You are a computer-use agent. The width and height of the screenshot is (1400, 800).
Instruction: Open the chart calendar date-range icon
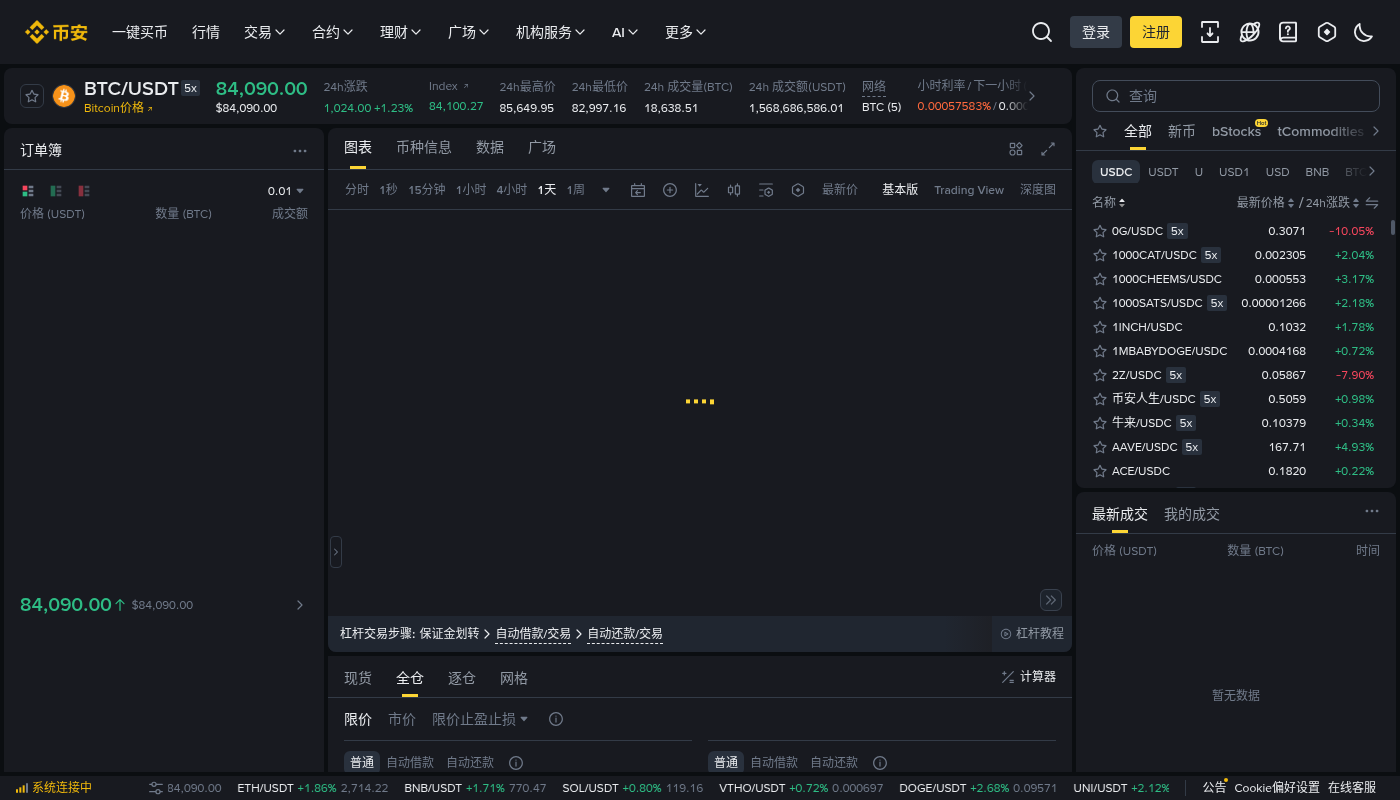click(x=638, y=190)
